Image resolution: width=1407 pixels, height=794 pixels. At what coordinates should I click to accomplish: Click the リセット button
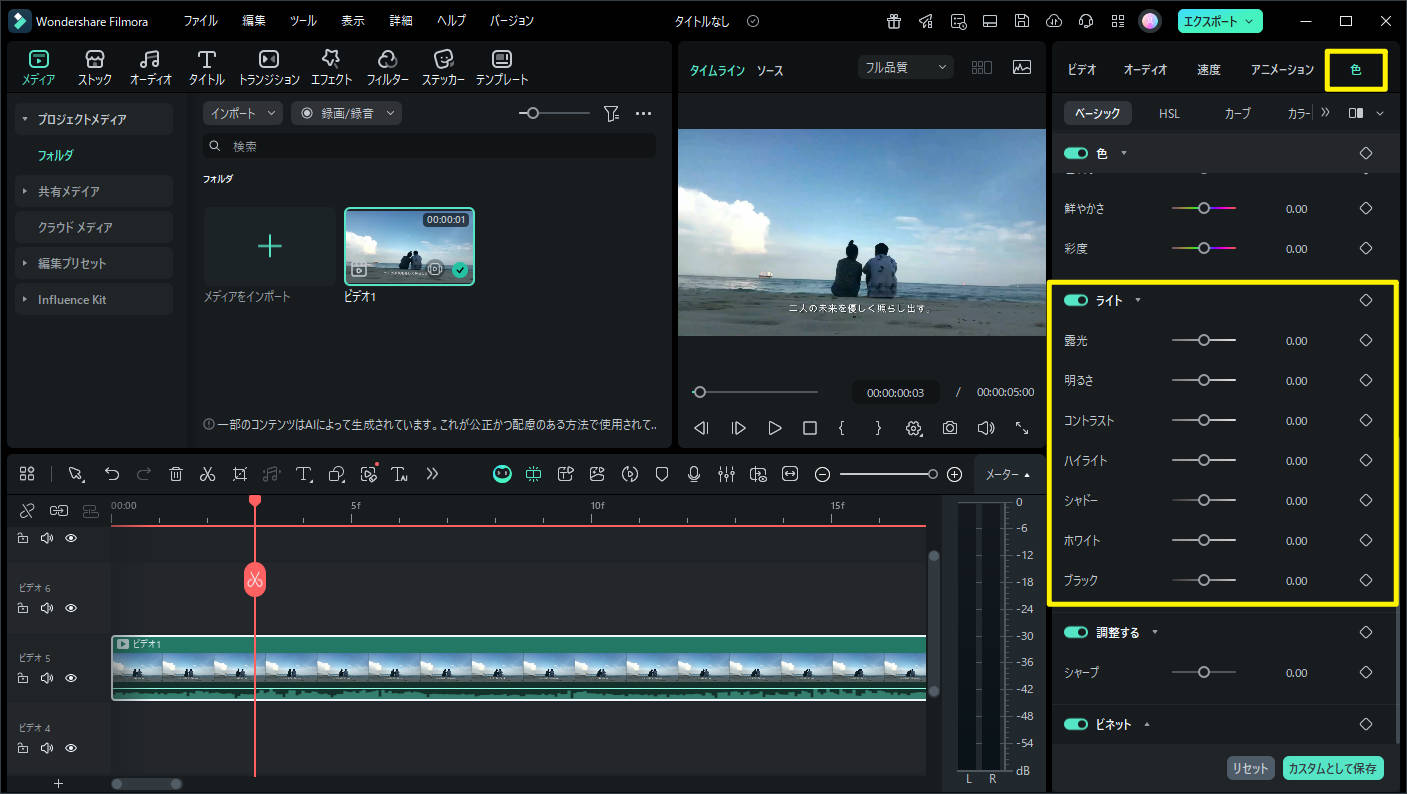click(x=1251, y=768)
